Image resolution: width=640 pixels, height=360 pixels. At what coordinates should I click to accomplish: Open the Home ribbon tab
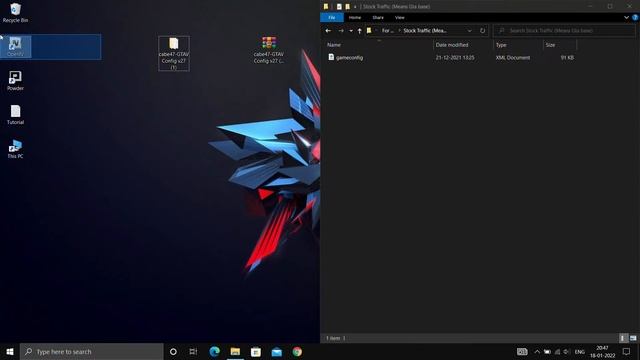point(355,18)
